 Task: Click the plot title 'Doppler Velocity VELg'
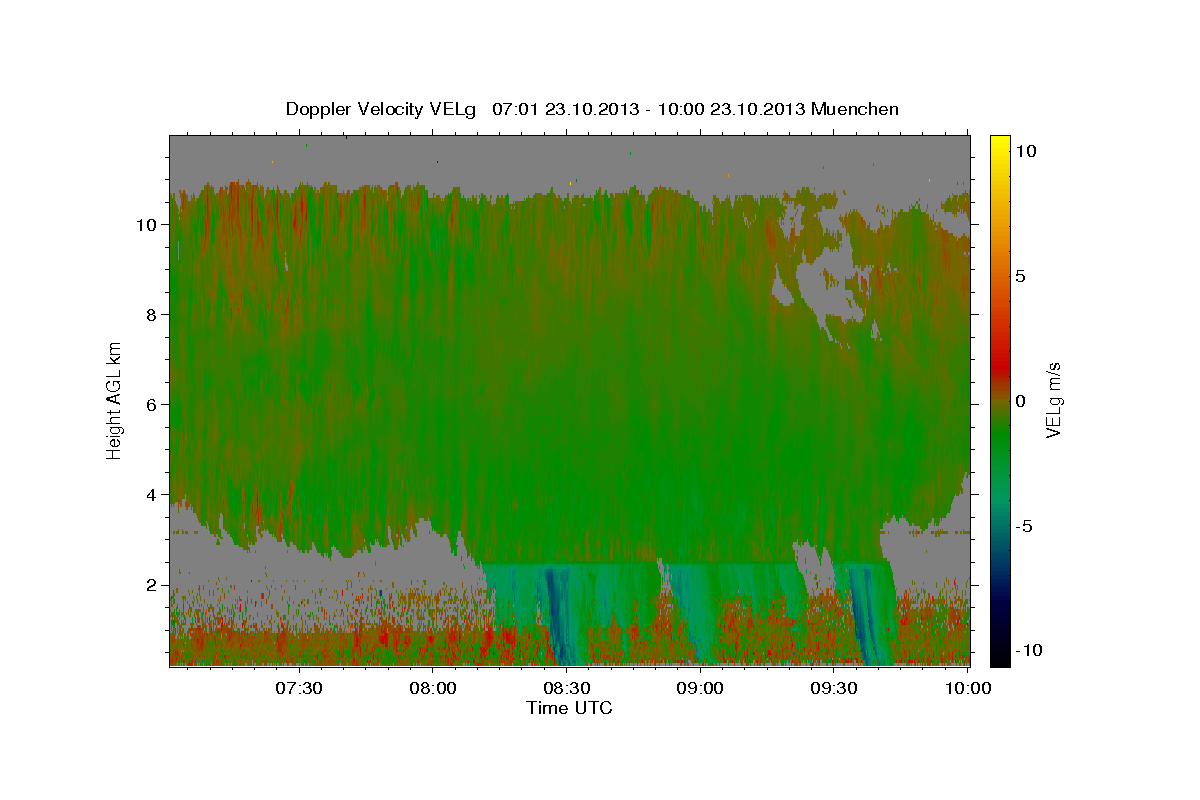click(x=382, y=109)
